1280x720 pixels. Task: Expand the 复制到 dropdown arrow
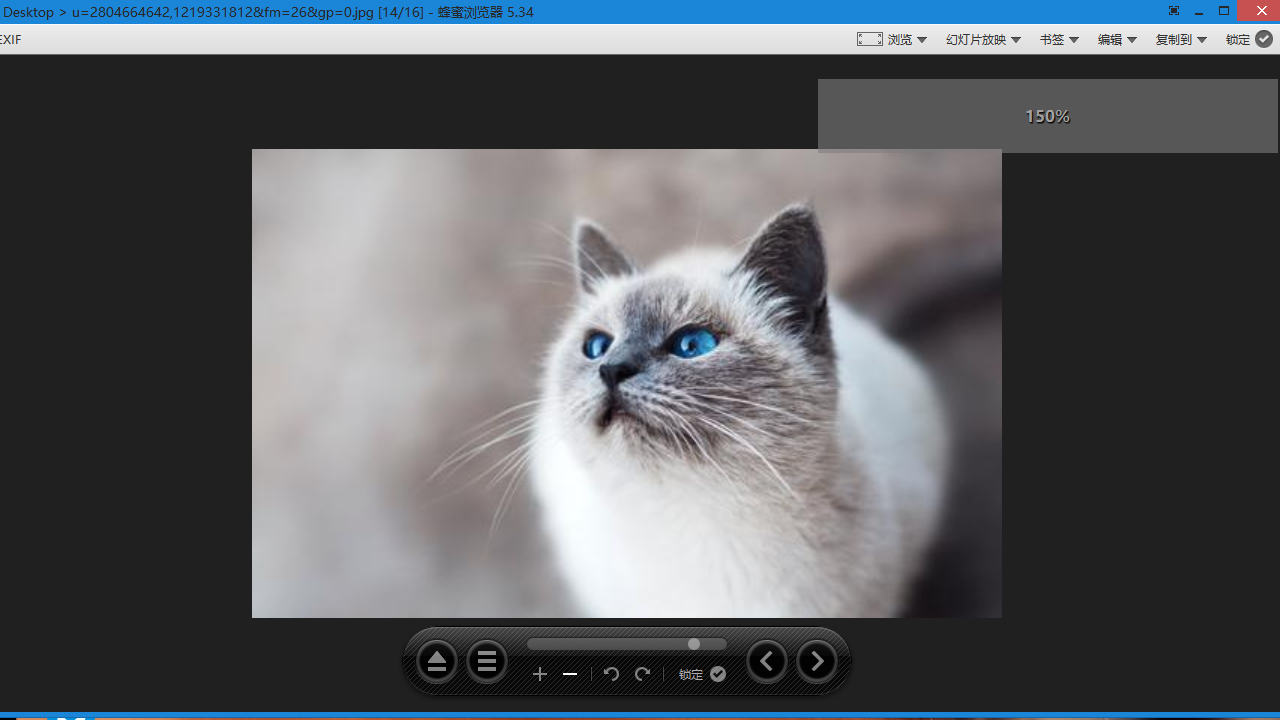coord(1202,40)
